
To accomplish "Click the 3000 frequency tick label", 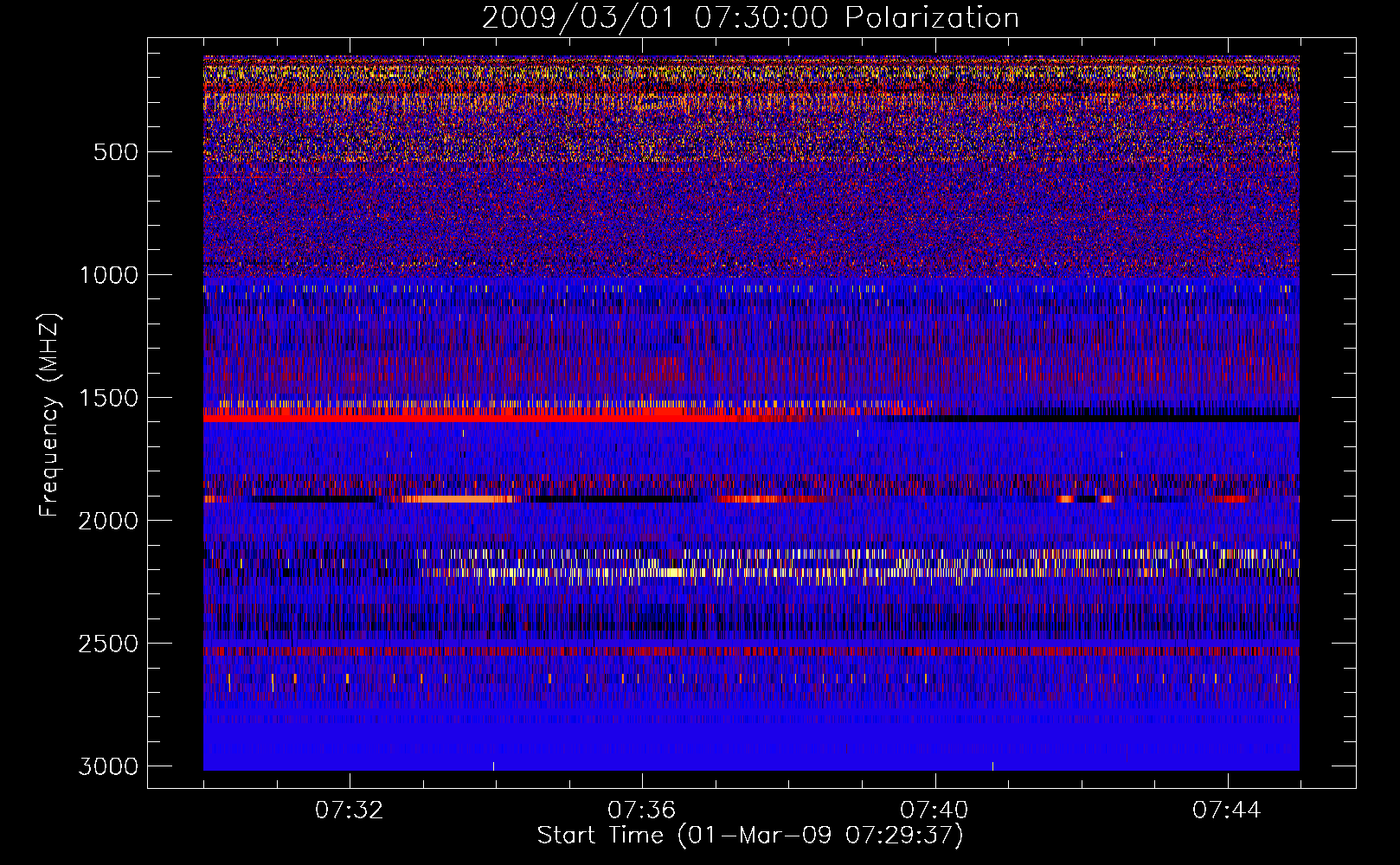I will tap(108, 766).
